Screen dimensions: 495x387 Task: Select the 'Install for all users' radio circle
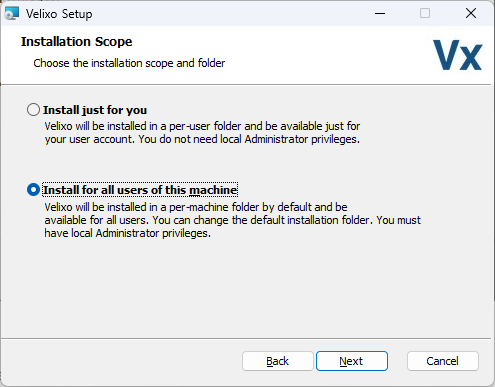(x=33, y=190)
